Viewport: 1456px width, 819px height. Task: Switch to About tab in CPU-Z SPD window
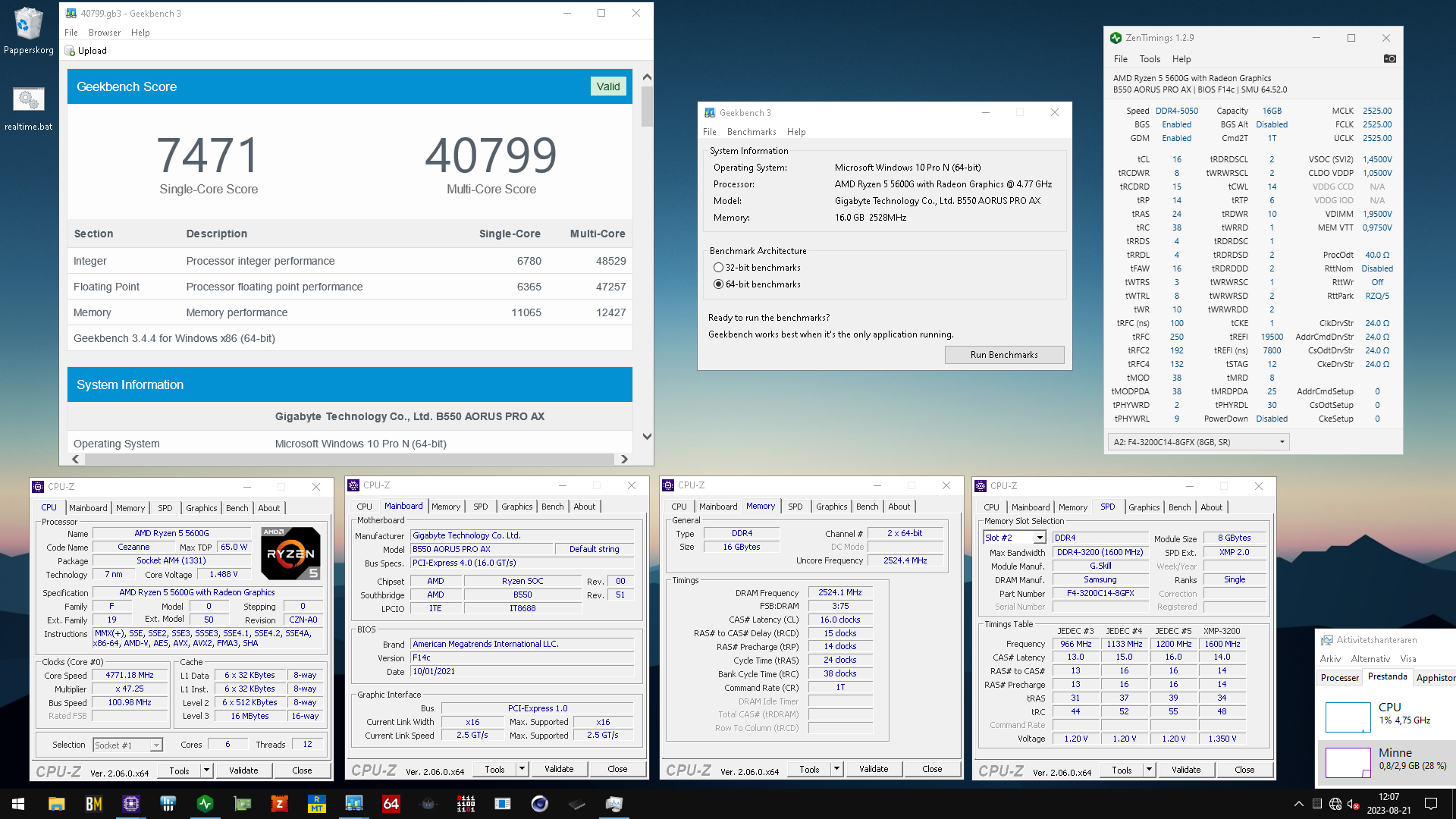click(x=1211, y=507)
